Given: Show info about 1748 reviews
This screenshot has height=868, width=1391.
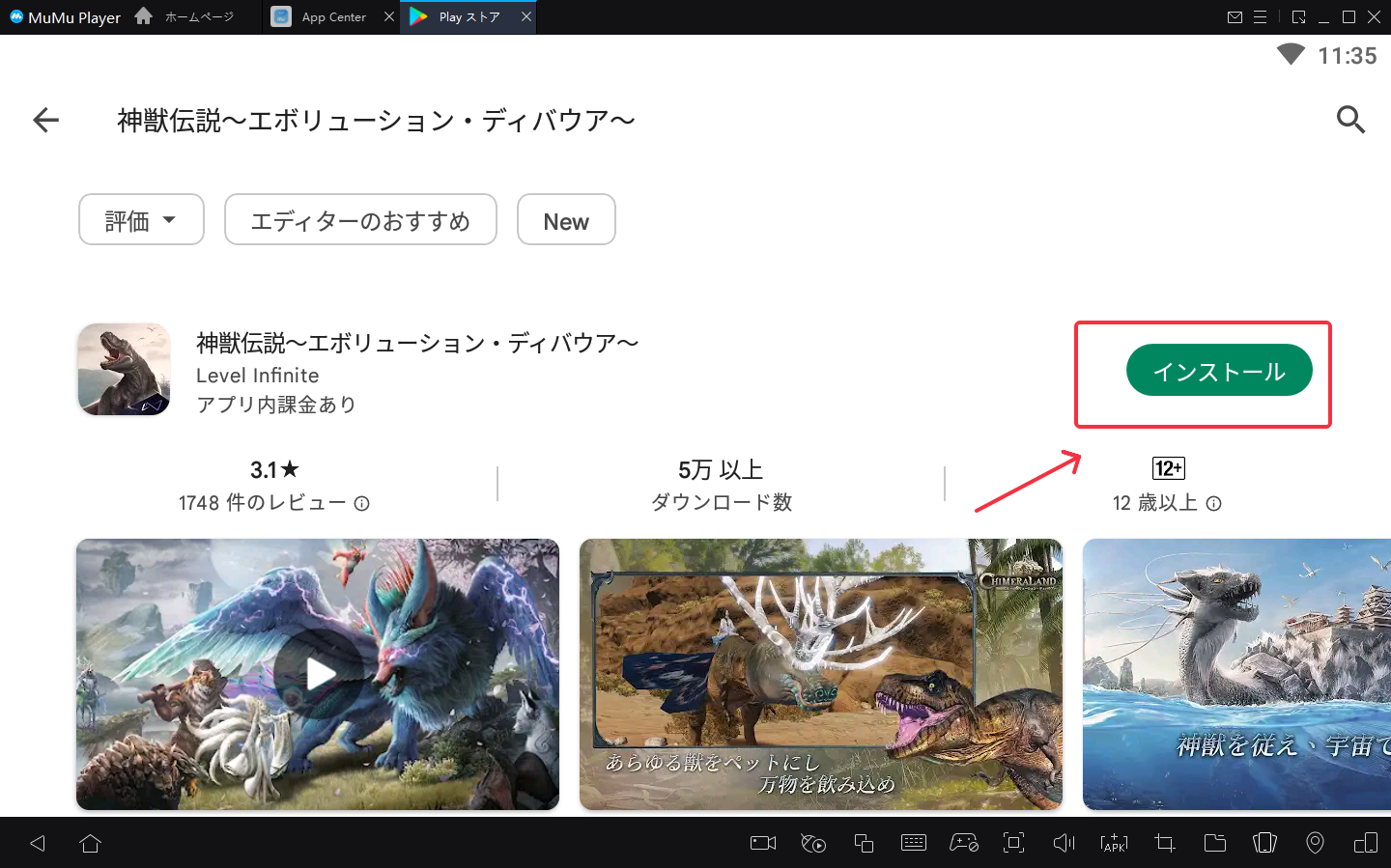Looking at the screenshot, I should pos(362,503).
